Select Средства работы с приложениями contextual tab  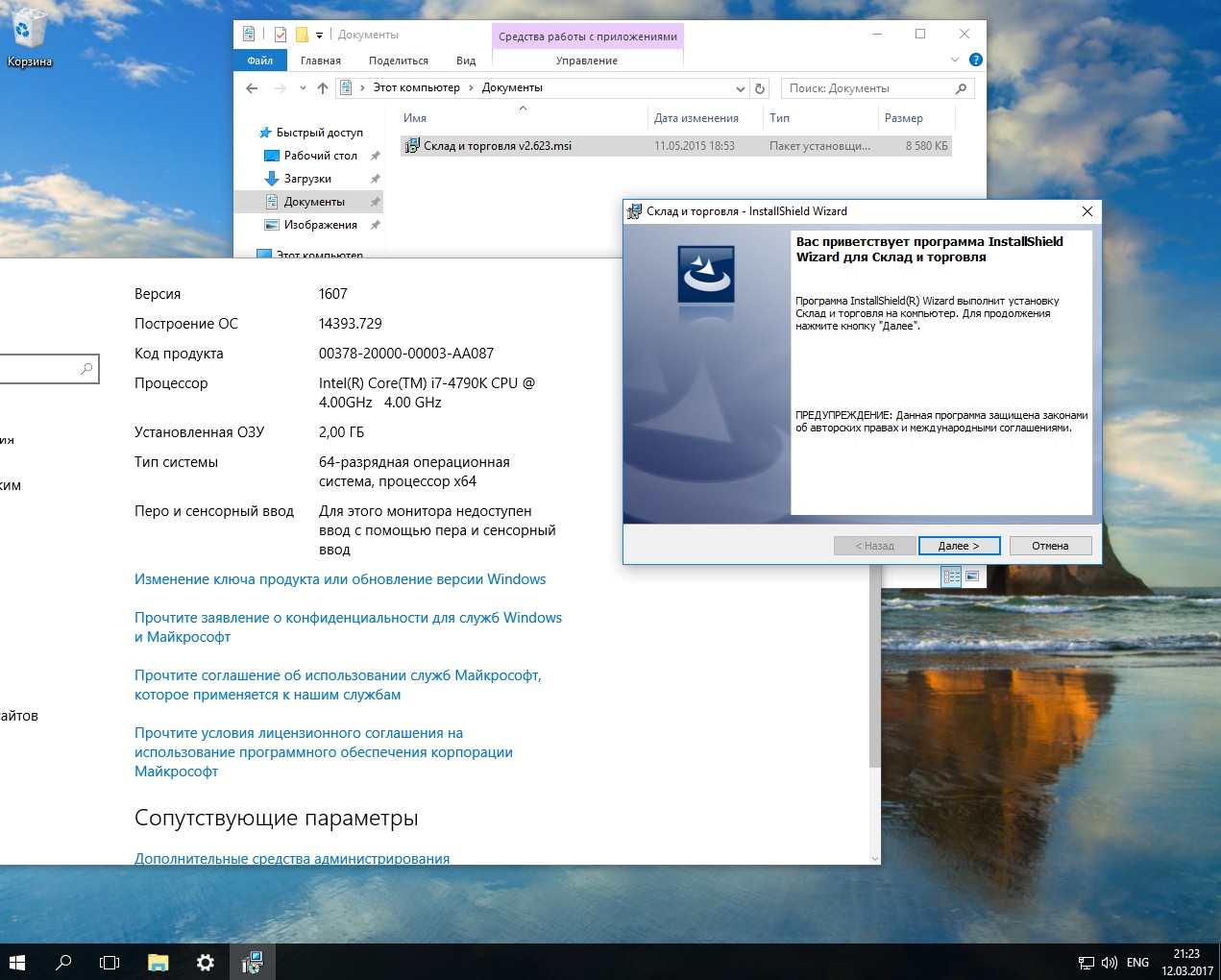tap(588, 37)
